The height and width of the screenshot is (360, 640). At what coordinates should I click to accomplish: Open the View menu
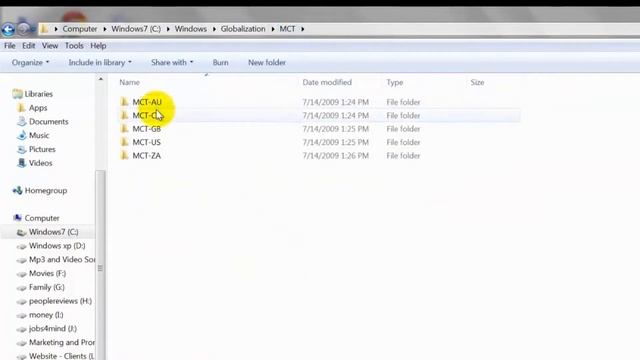click(x=50, y=46)
